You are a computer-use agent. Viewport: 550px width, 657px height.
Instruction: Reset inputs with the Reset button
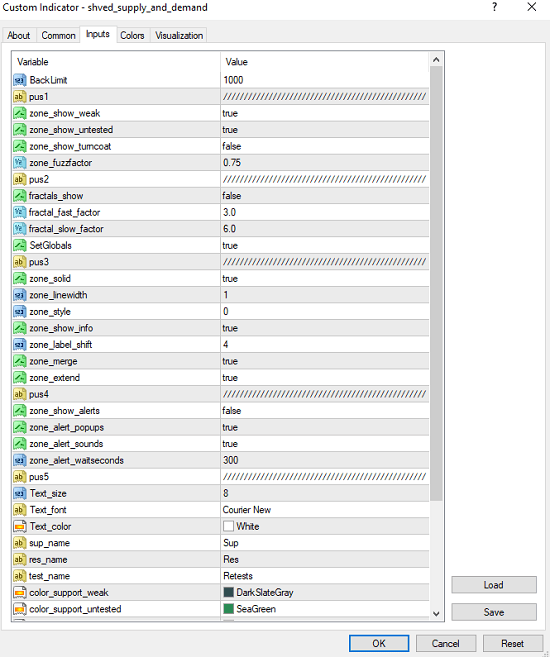[513, 643]
